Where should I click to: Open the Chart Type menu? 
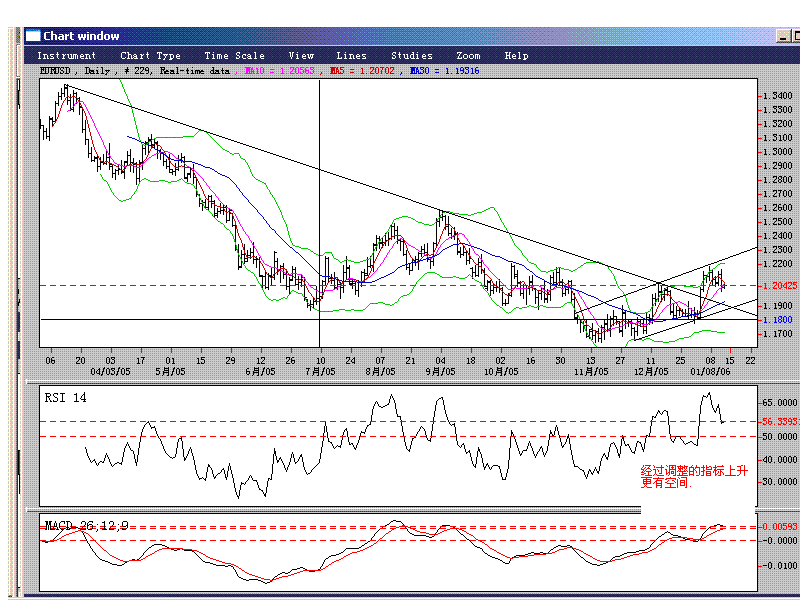pos(150,56)
